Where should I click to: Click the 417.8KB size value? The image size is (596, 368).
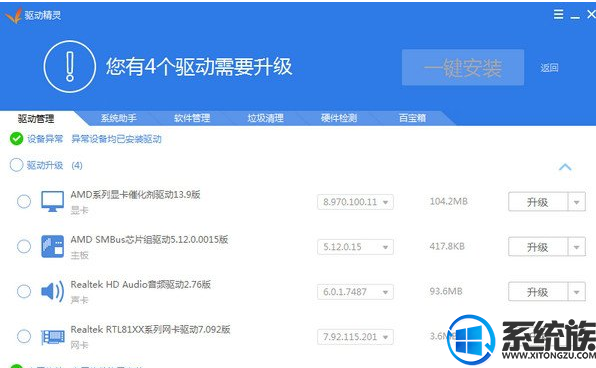[447, 246]
